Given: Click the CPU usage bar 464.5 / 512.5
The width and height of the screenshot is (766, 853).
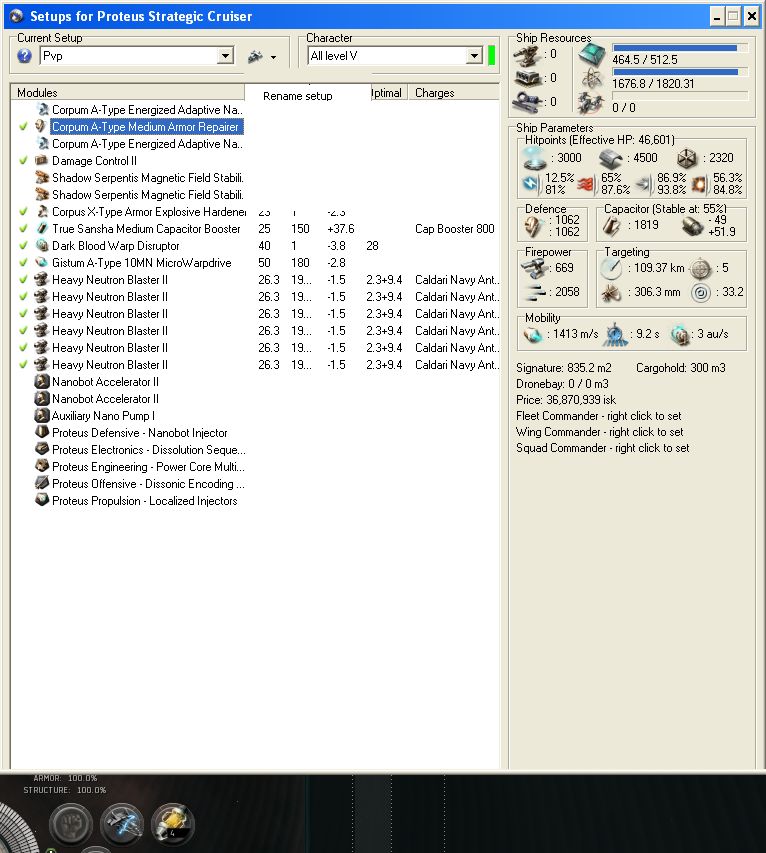Looking at the screenshot, I should [x=680, y=48].
